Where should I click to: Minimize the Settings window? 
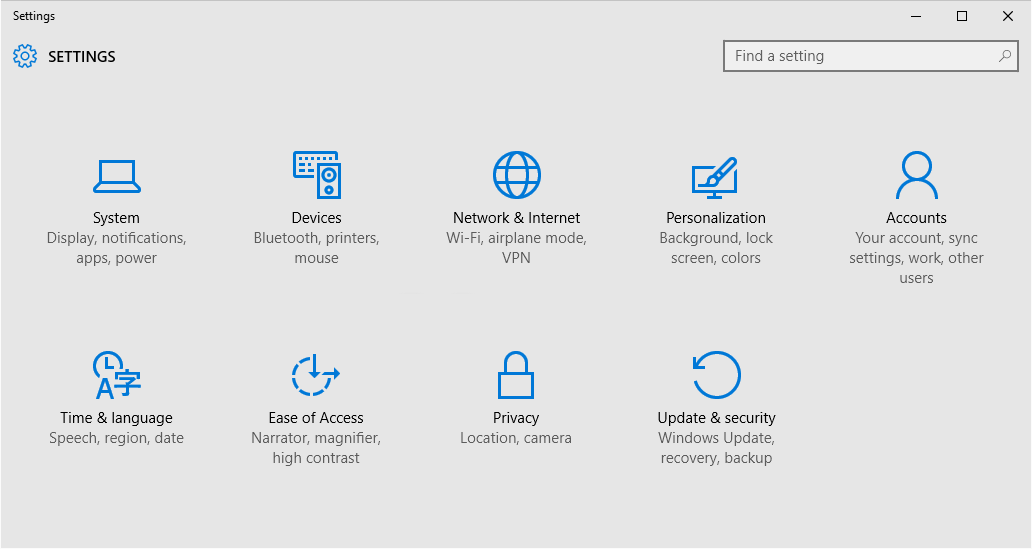916,16
